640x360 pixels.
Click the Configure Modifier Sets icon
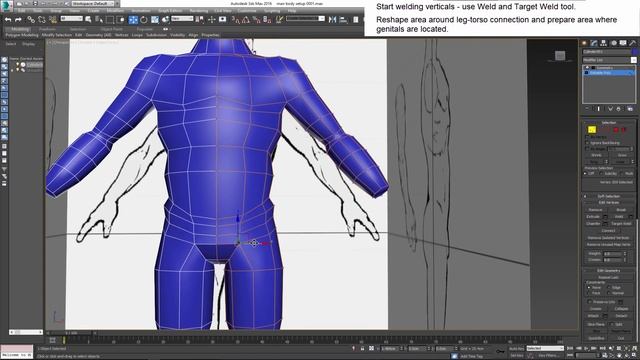(630, 109)
